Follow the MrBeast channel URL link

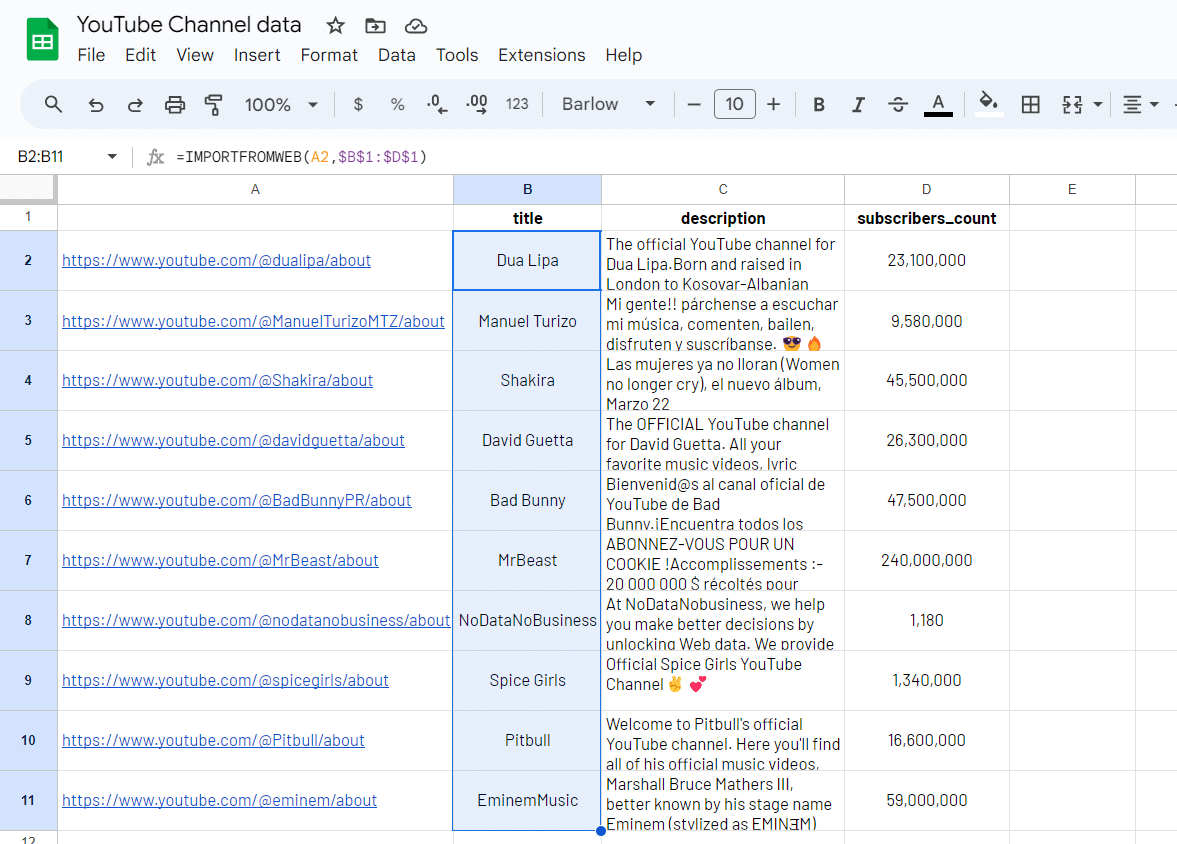point(220,560)
